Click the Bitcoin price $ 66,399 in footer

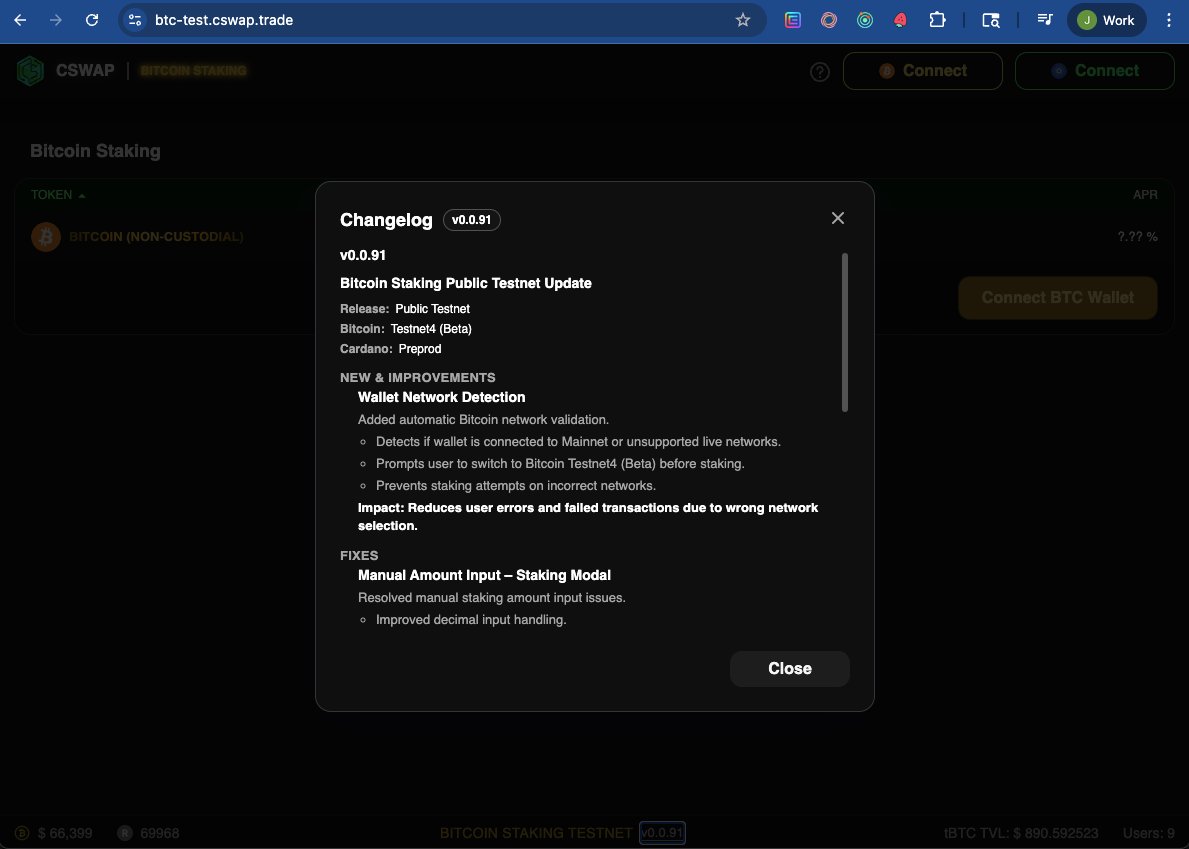(64, 833)
